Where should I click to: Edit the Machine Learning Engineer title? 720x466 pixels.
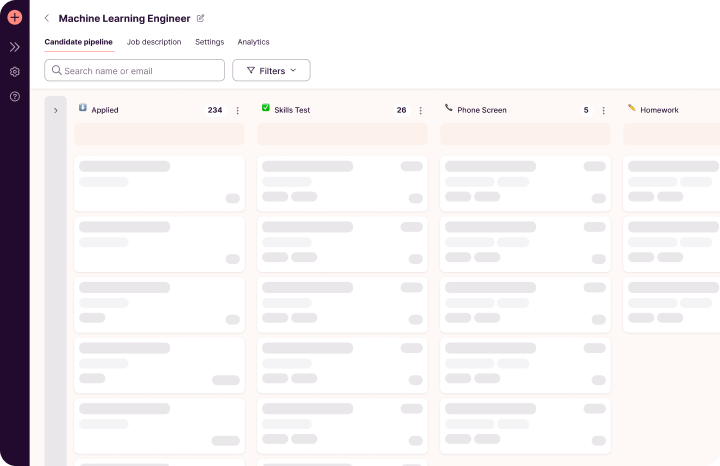tap(200, 18)
